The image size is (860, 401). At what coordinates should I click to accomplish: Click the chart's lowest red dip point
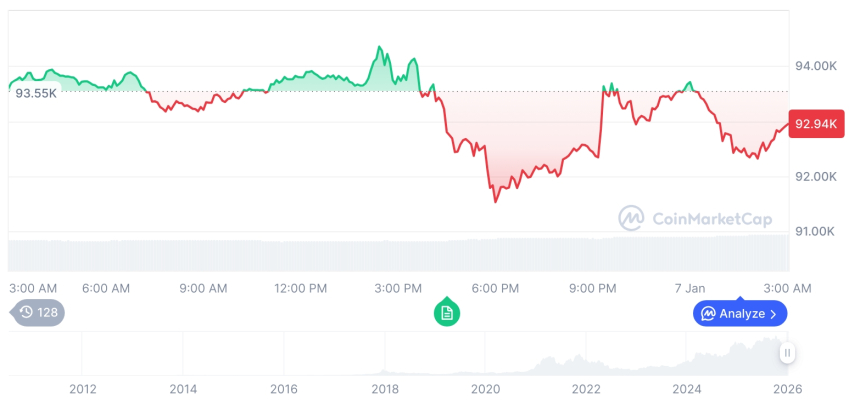(495, 201)
